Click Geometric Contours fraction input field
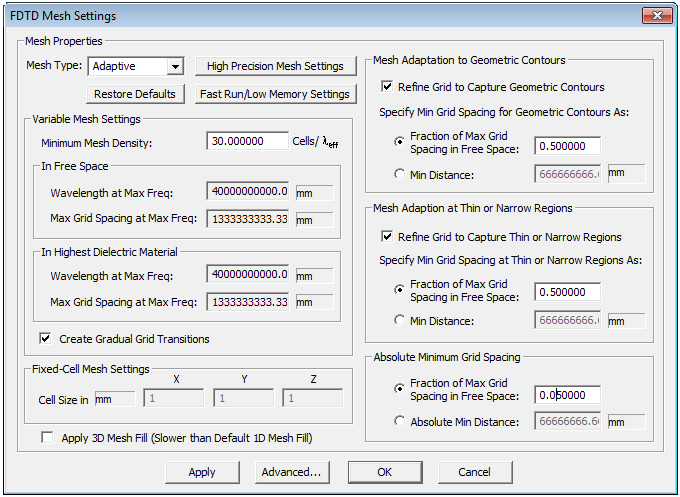The width and height of the screenshot is (680, 497). 567,146
